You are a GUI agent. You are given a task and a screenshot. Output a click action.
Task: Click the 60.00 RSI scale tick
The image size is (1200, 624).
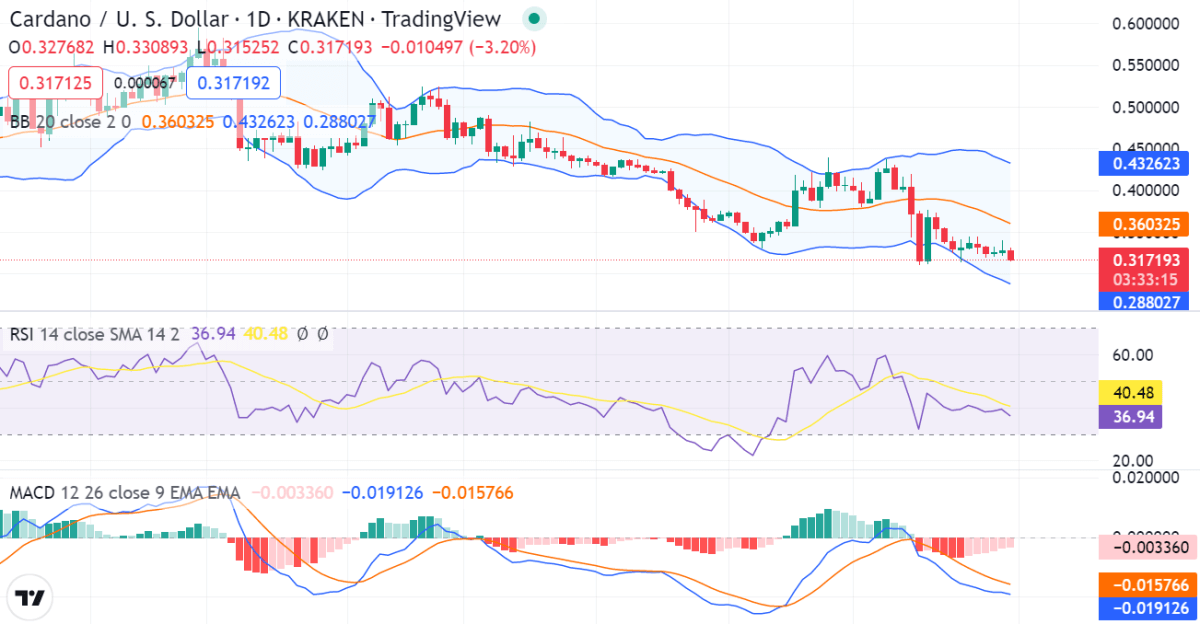[x=1133, y=354]
